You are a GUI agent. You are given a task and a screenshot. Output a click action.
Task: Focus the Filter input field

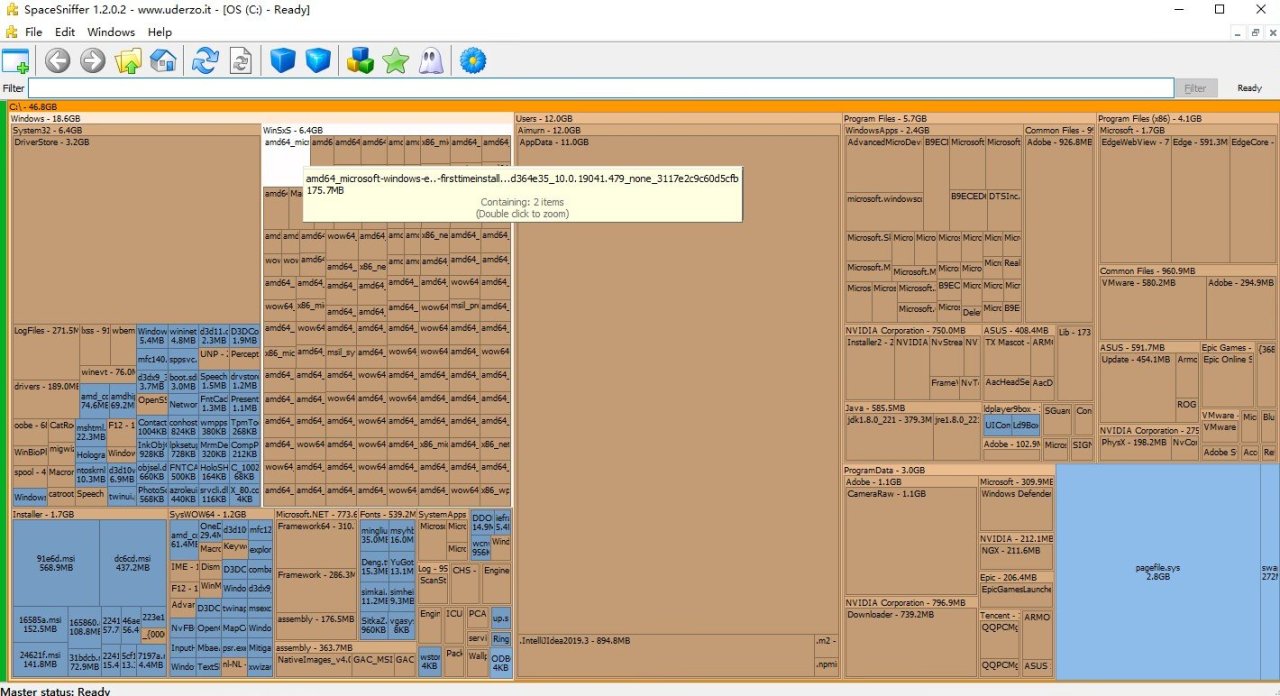600,88
